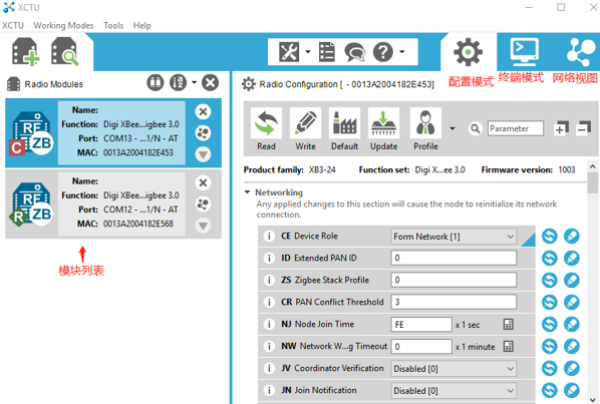This screenshot has width=600, height=404.
Task: Open calculator for NW Network Watchdog Timeout
Action: [508, 347]
